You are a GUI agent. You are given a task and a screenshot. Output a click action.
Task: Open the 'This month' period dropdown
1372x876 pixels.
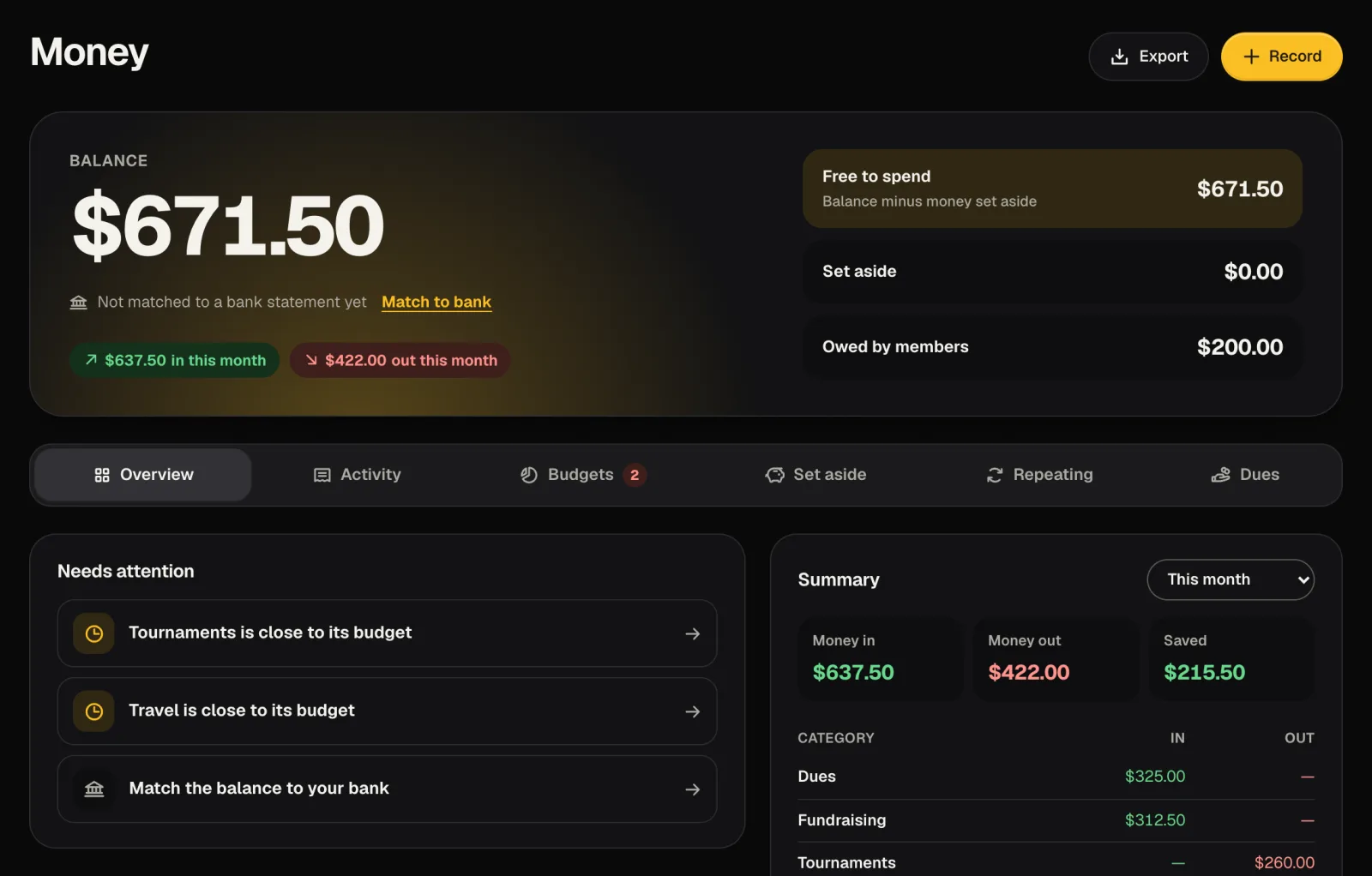(x=1231, y=580)
